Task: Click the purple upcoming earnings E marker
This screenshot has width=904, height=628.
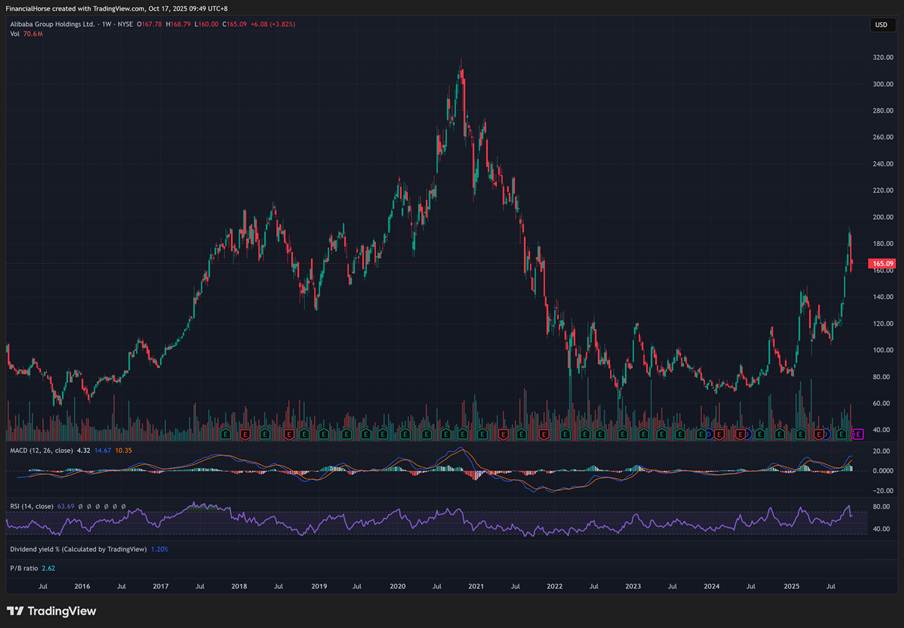Action: (x=857, y=434)
